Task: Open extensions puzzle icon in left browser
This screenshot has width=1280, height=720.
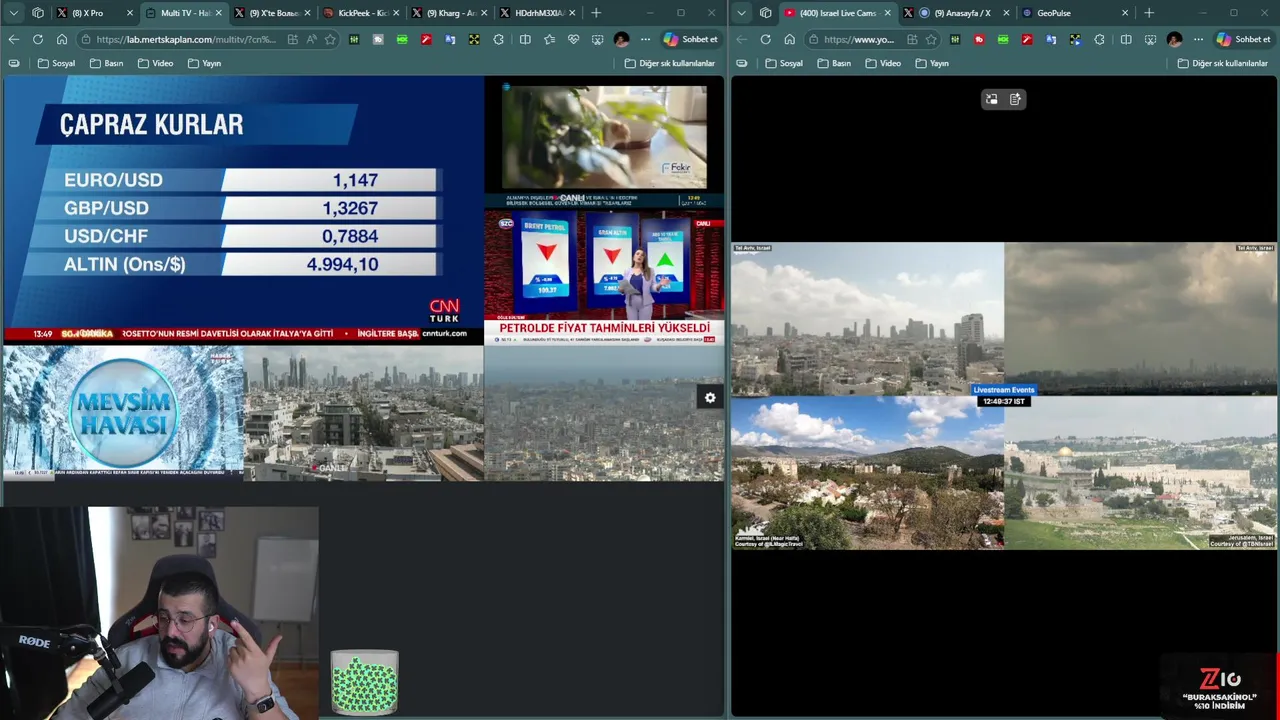Action: (498, 39)
